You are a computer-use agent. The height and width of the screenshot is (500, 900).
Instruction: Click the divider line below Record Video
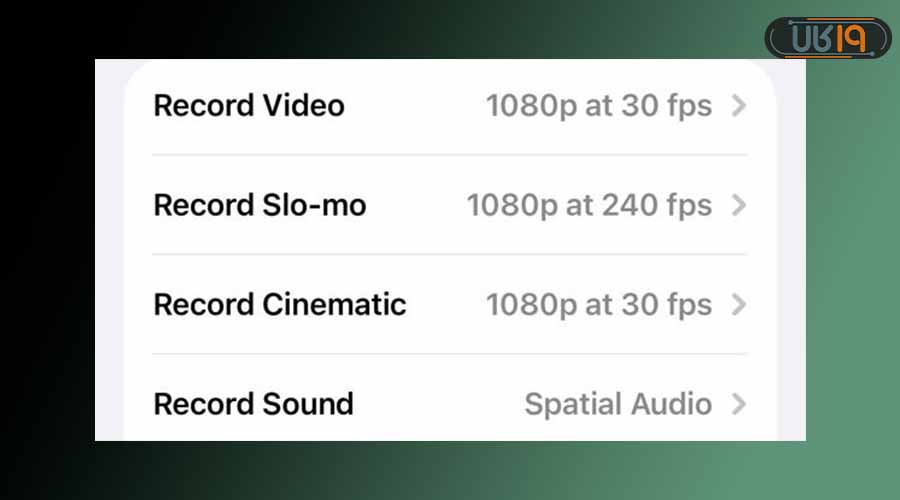pyautogui.click(x=450, y=155)
